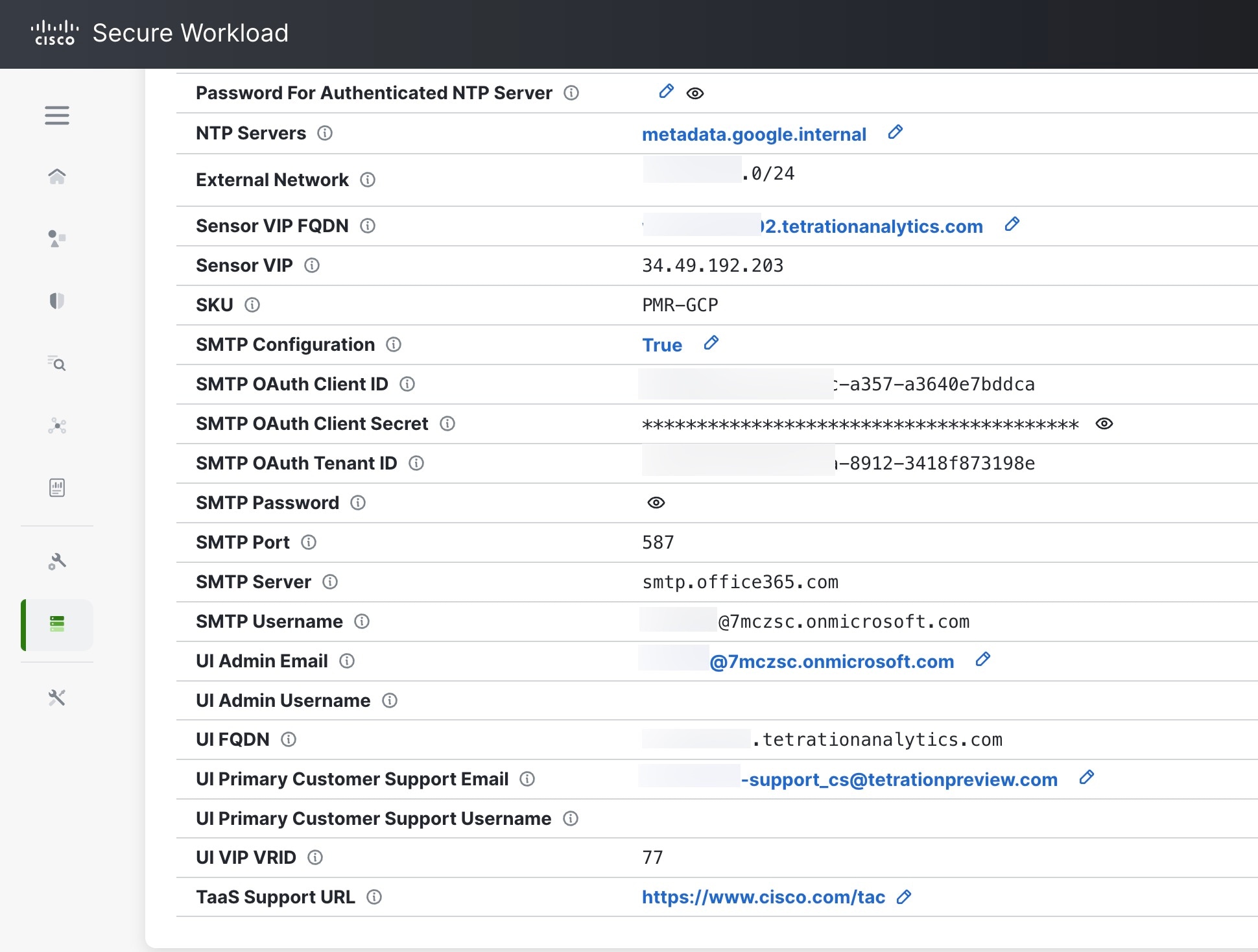Viewport: 1258px width, 952px height.
Task: Click the home overview sidebar icon
Action: (57, 176)
